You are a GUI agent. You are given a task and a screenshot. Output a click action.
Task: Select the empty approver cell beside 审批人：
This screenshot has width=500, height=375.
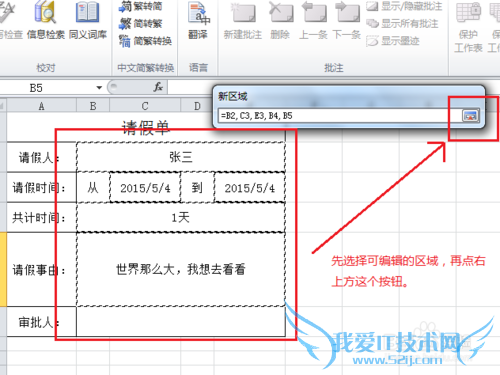coord(181,322)
